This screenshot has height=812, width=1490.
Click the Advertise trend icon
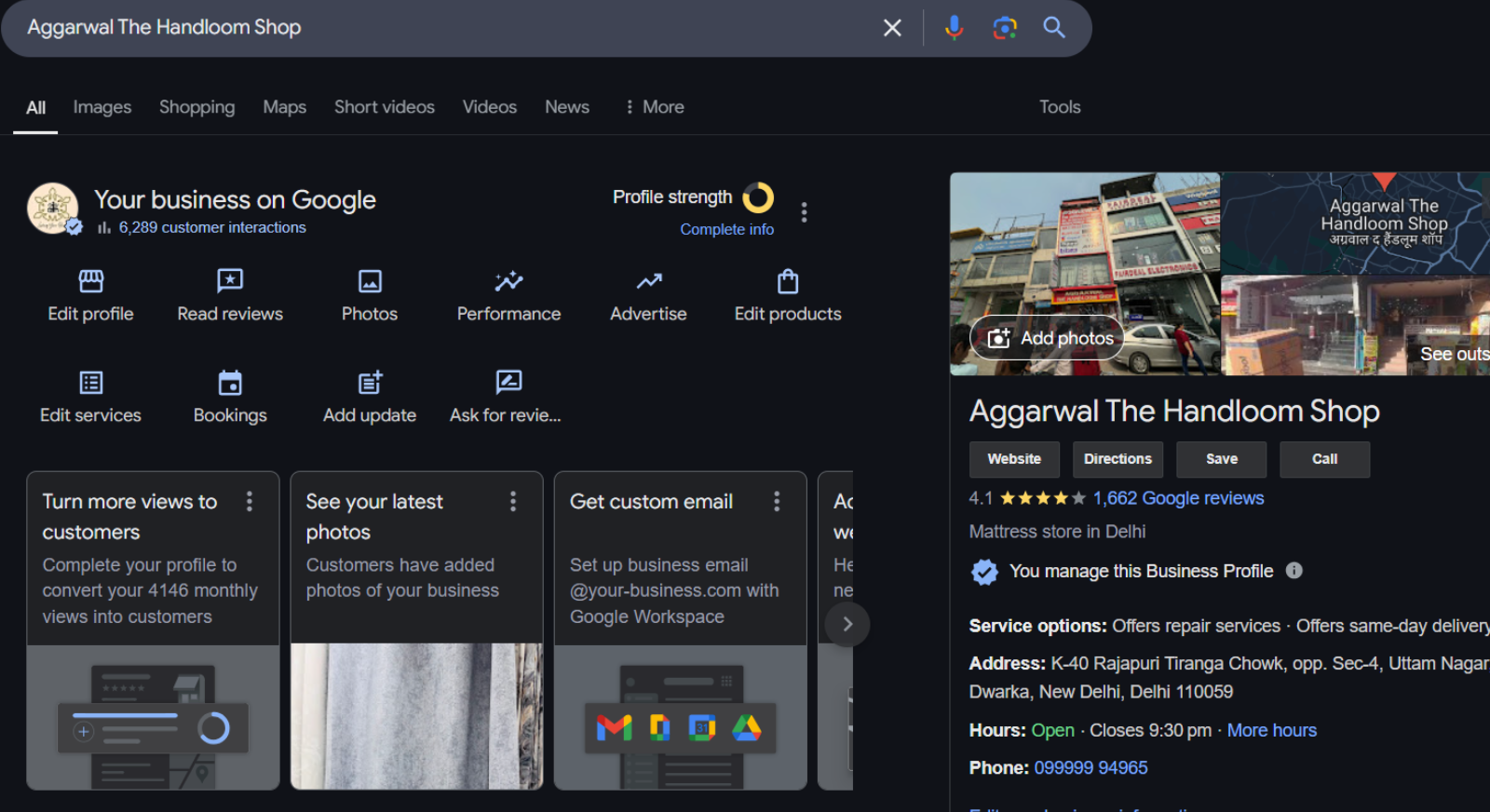click(x=648, y=281)
